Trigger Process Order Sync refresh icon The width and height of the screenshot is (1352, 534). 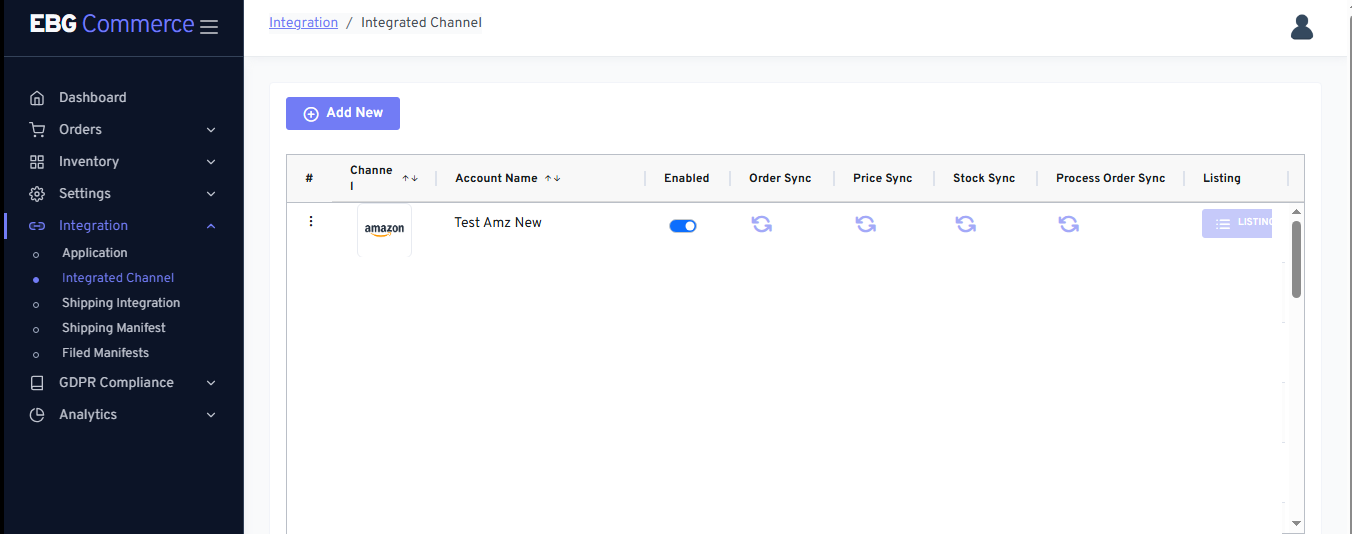[1069, 224]
